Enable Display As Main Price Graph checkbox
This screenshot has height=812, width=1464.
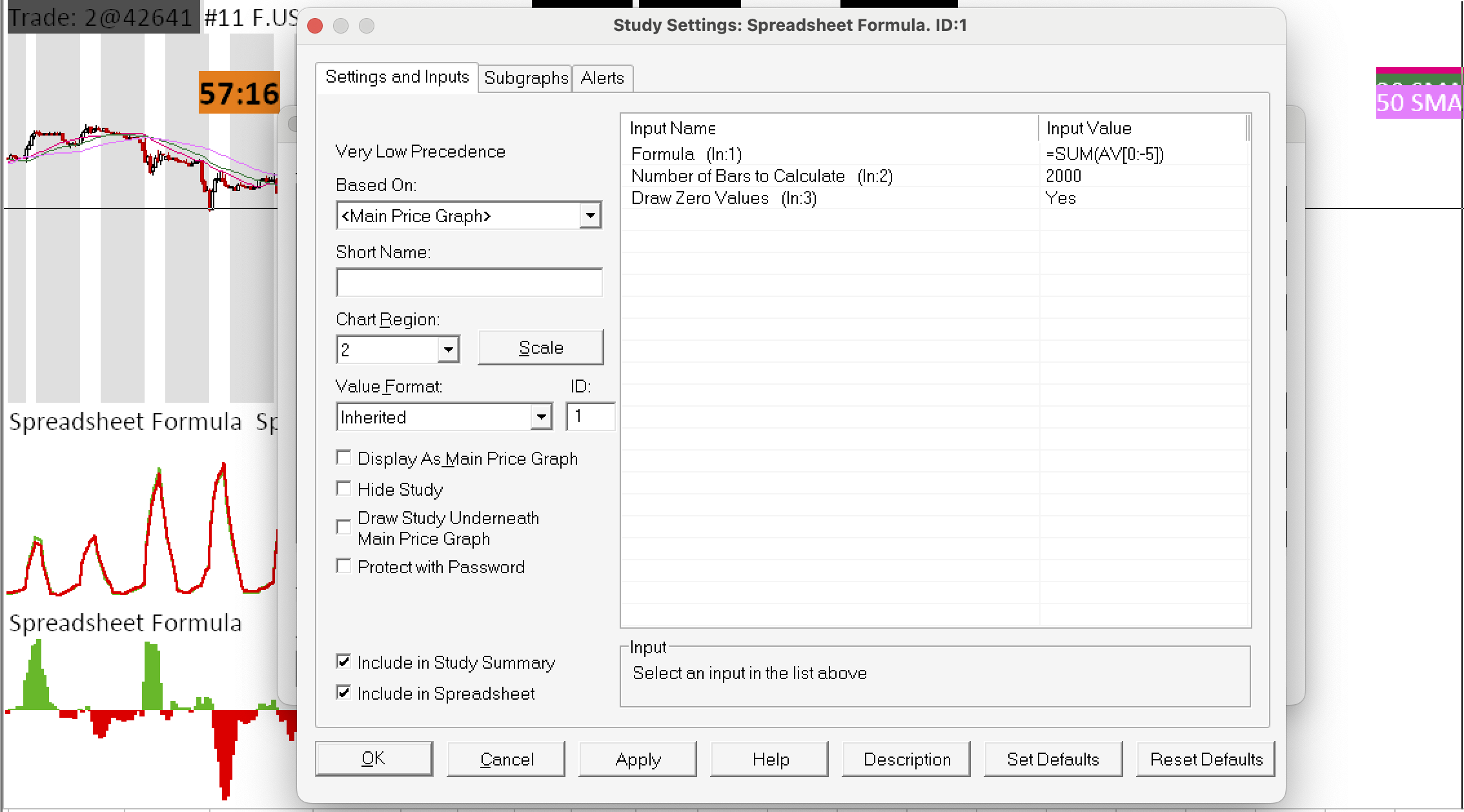(344, 458)
